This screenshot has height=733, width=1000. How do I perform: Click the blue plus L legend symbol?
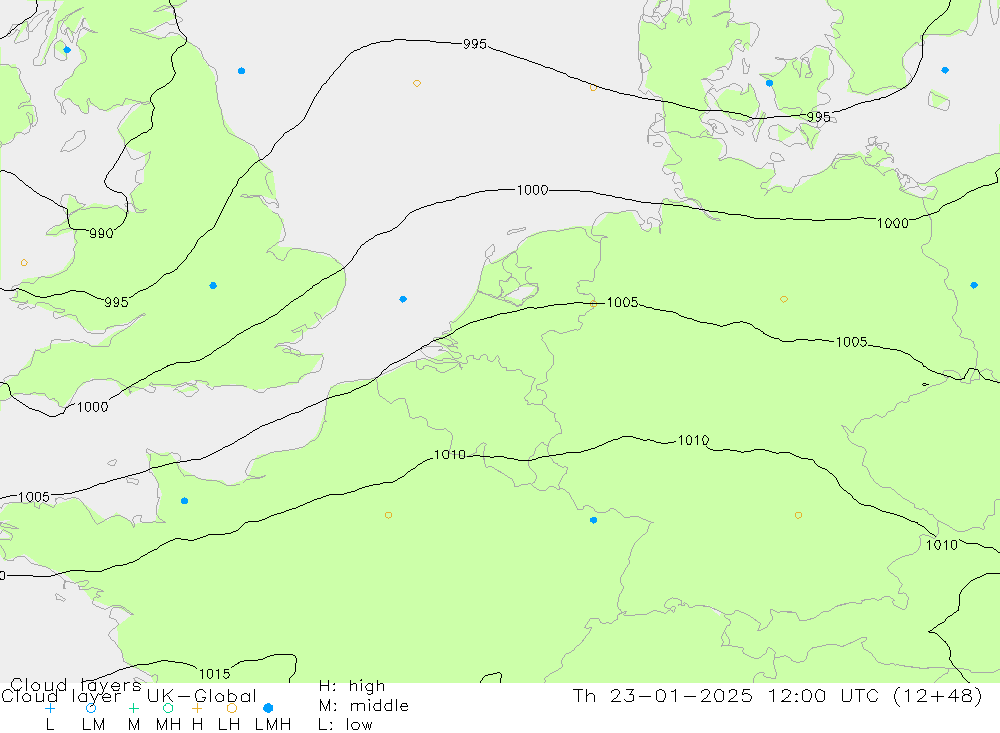pyautogui.click(x=50, y=708)
